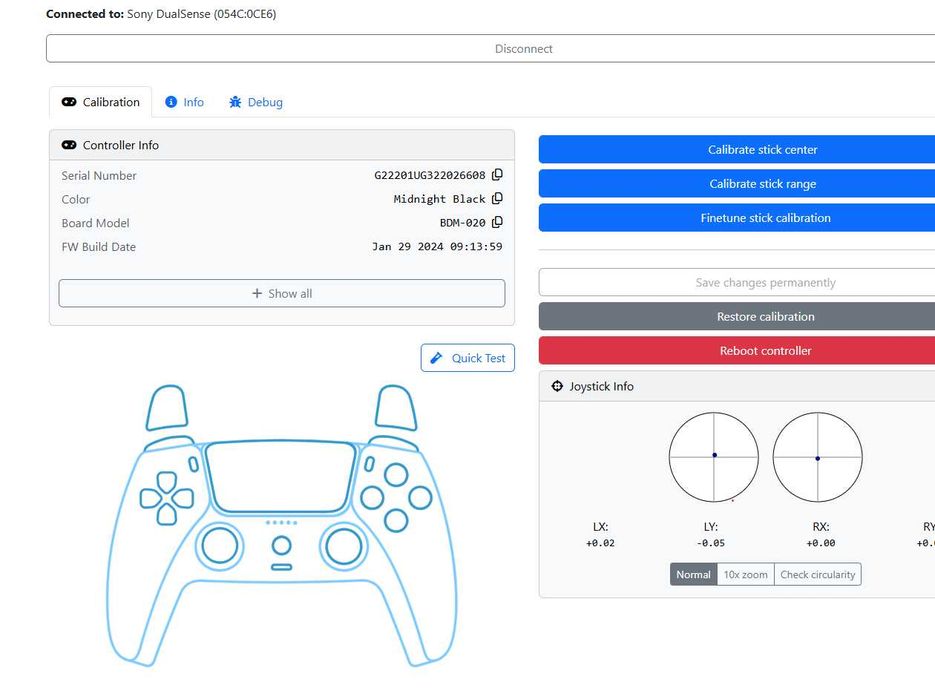Click the circle face button on diagram
Screen dimensions: 935x700
(420, 497)
